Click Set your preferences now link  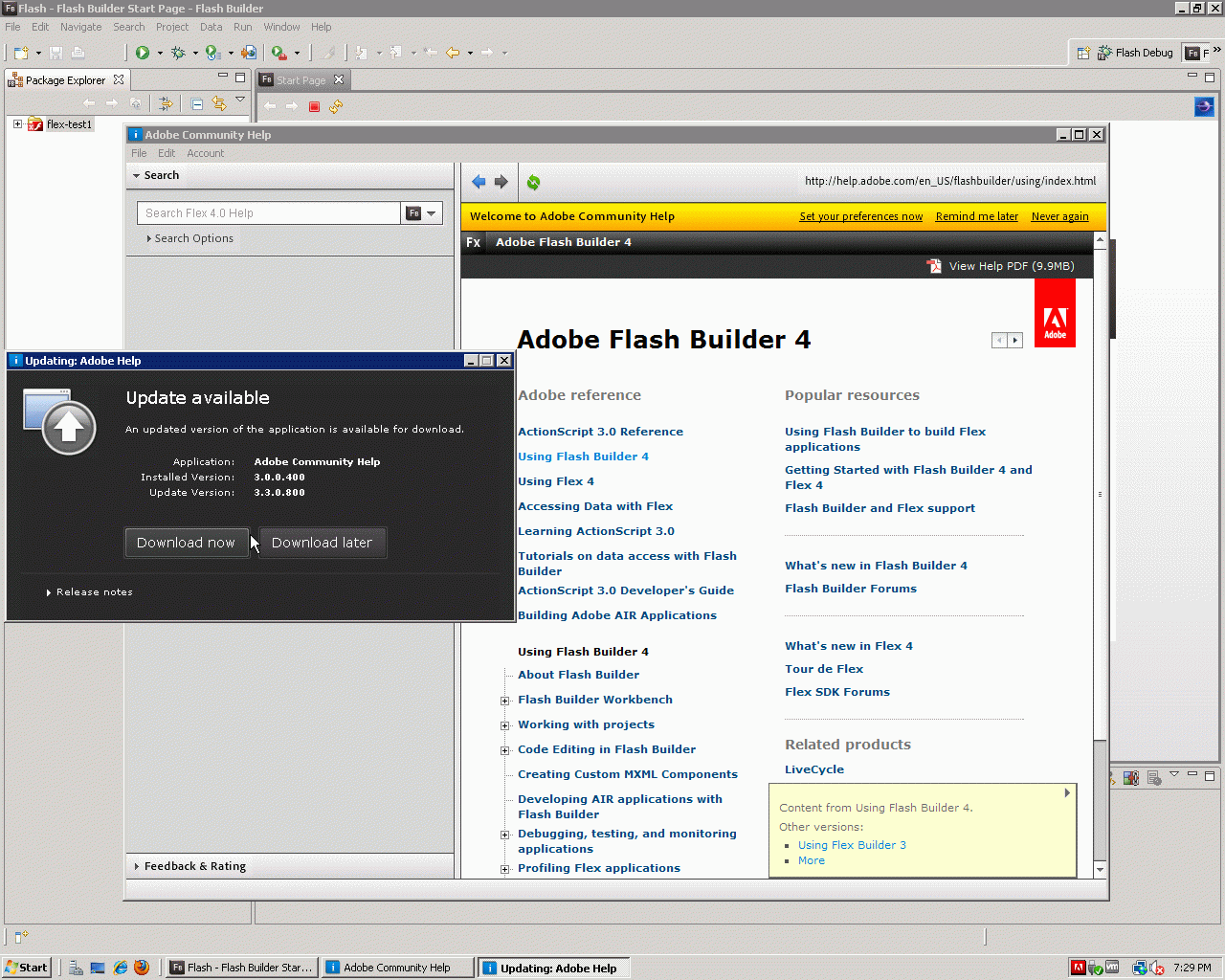[861, 216]
